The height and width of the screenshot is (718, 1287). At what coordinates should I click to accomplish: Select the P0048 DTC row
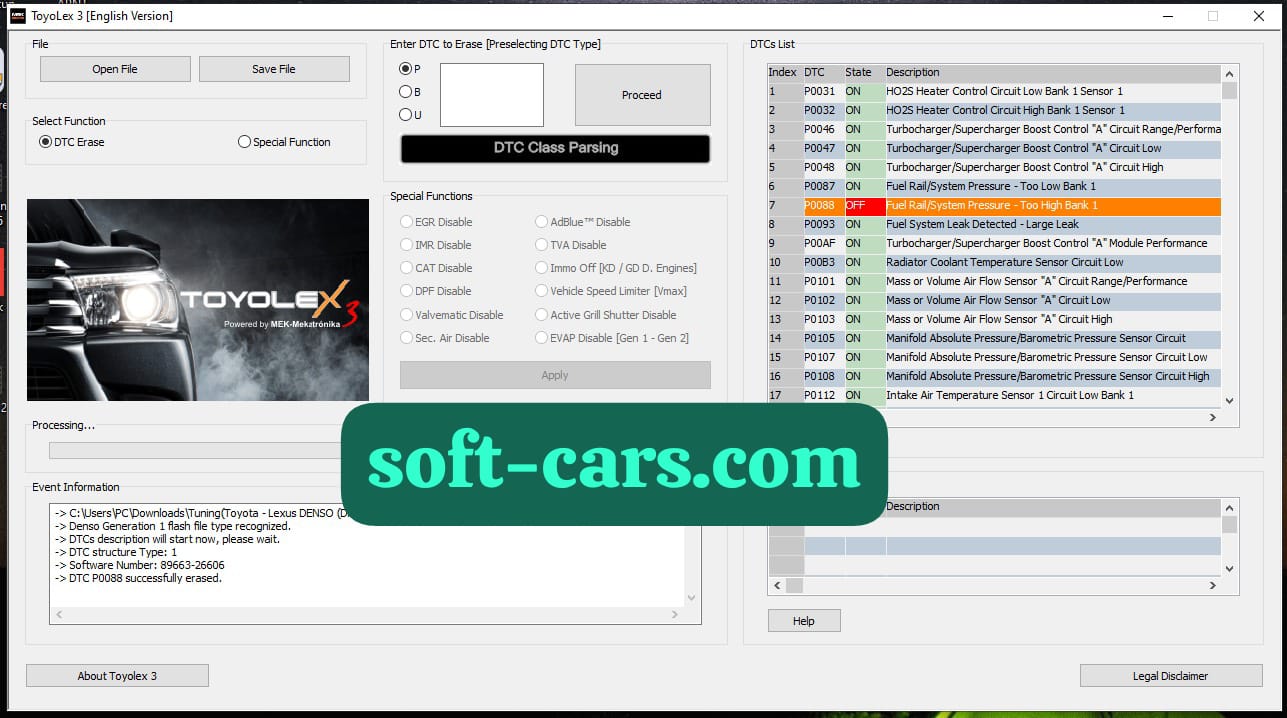[x=994, y=167]
